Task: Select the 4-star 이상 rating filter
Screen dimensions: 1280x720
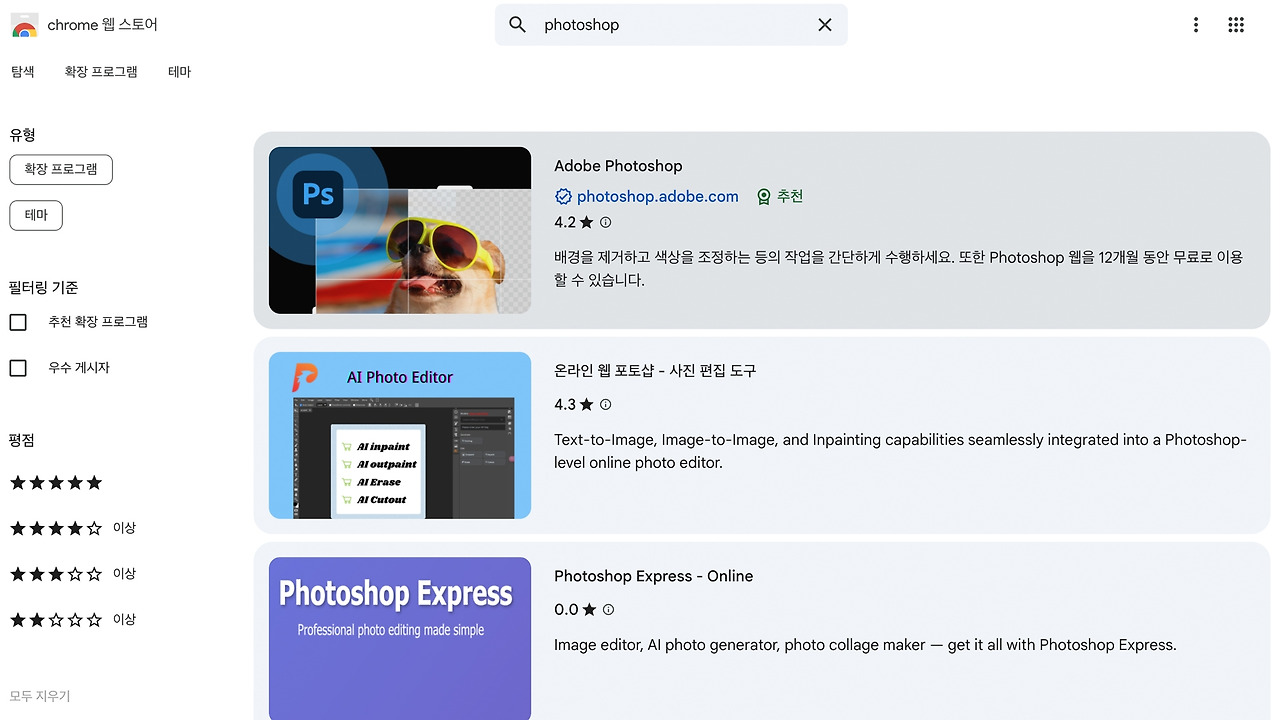Action: click(72, 528)
